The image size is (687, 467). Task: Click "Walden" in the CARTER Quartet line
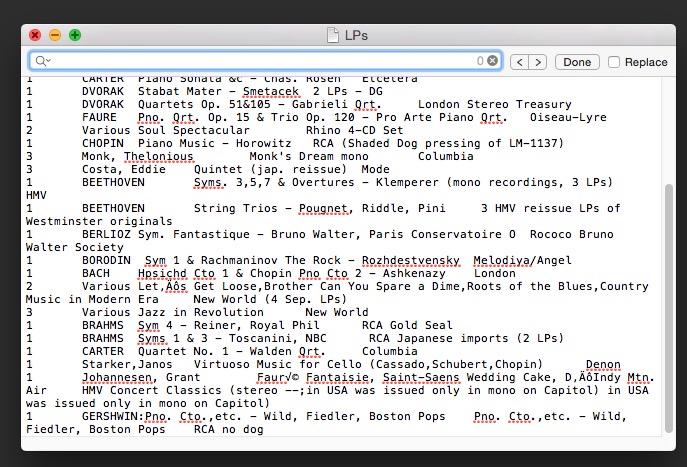270,351
